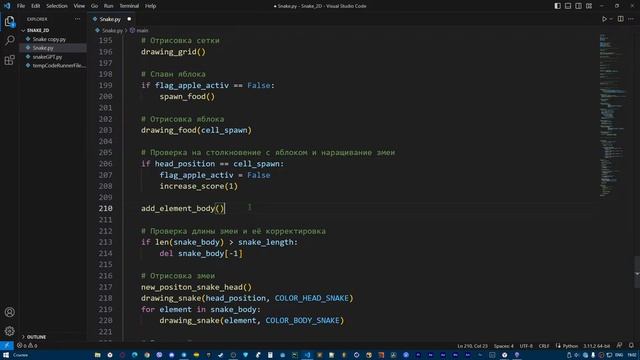640x360 pixels.
Task: Open the File menu
Action: pyautogui.click(x=21, y=6)
